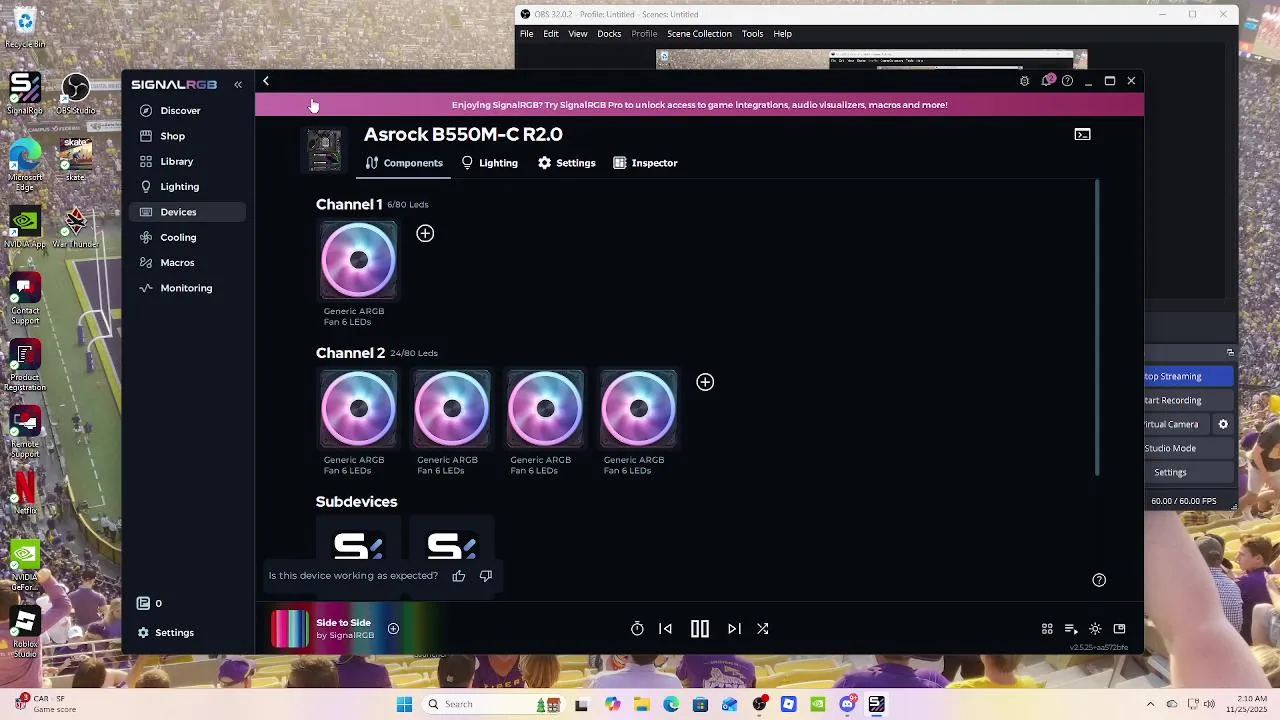Select the fourth fan in Channel 2
The image size is (1280, 720).
pos(638,409)
